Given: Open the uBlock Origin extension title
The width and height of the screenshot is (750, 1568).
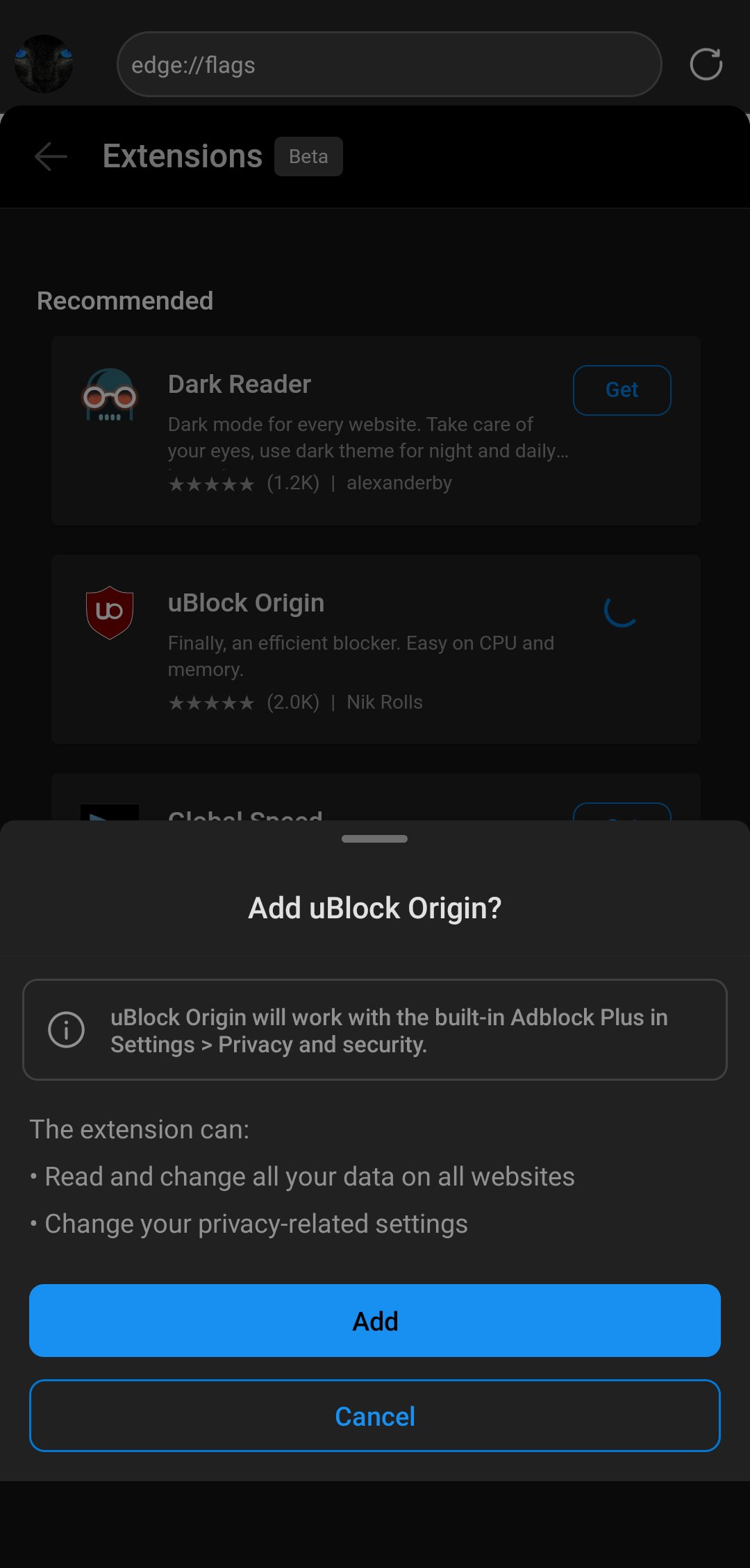Looking at the screenshot, I should (x=246, y=603).
